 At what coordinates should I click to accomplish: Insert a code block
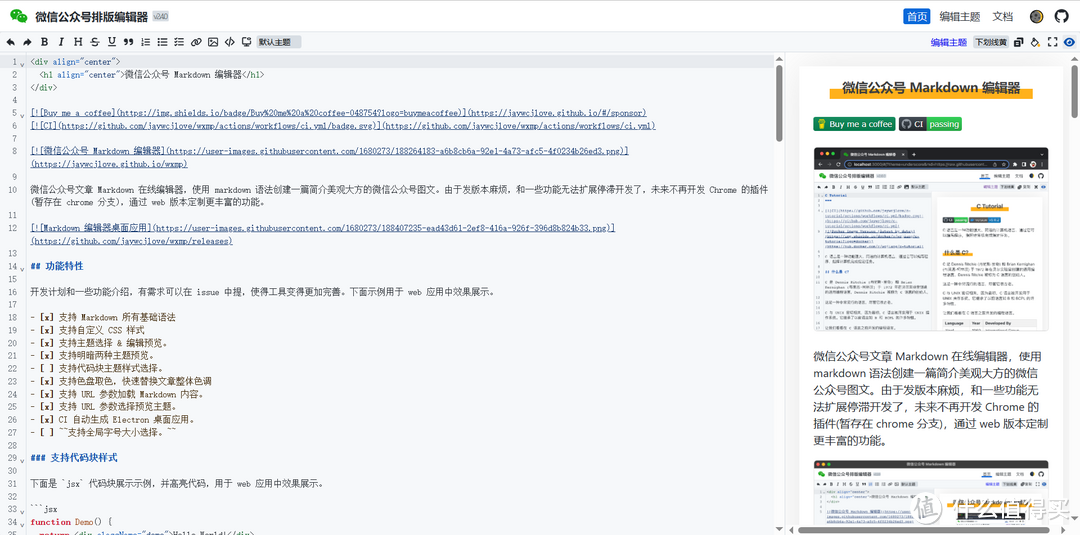tap(230, 42)
